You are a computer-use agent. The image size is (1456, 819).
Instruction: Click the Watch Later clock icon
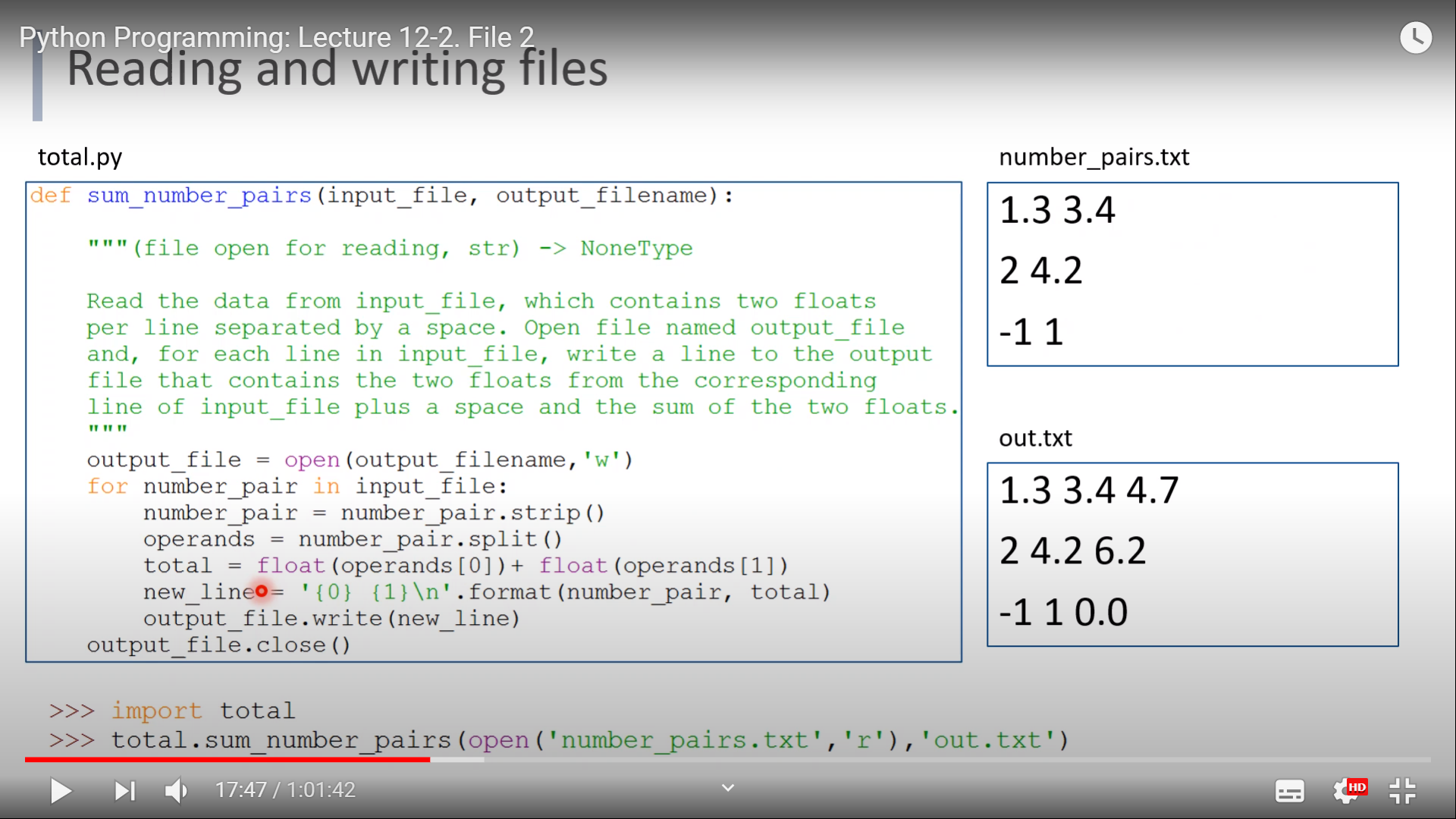1416,37
